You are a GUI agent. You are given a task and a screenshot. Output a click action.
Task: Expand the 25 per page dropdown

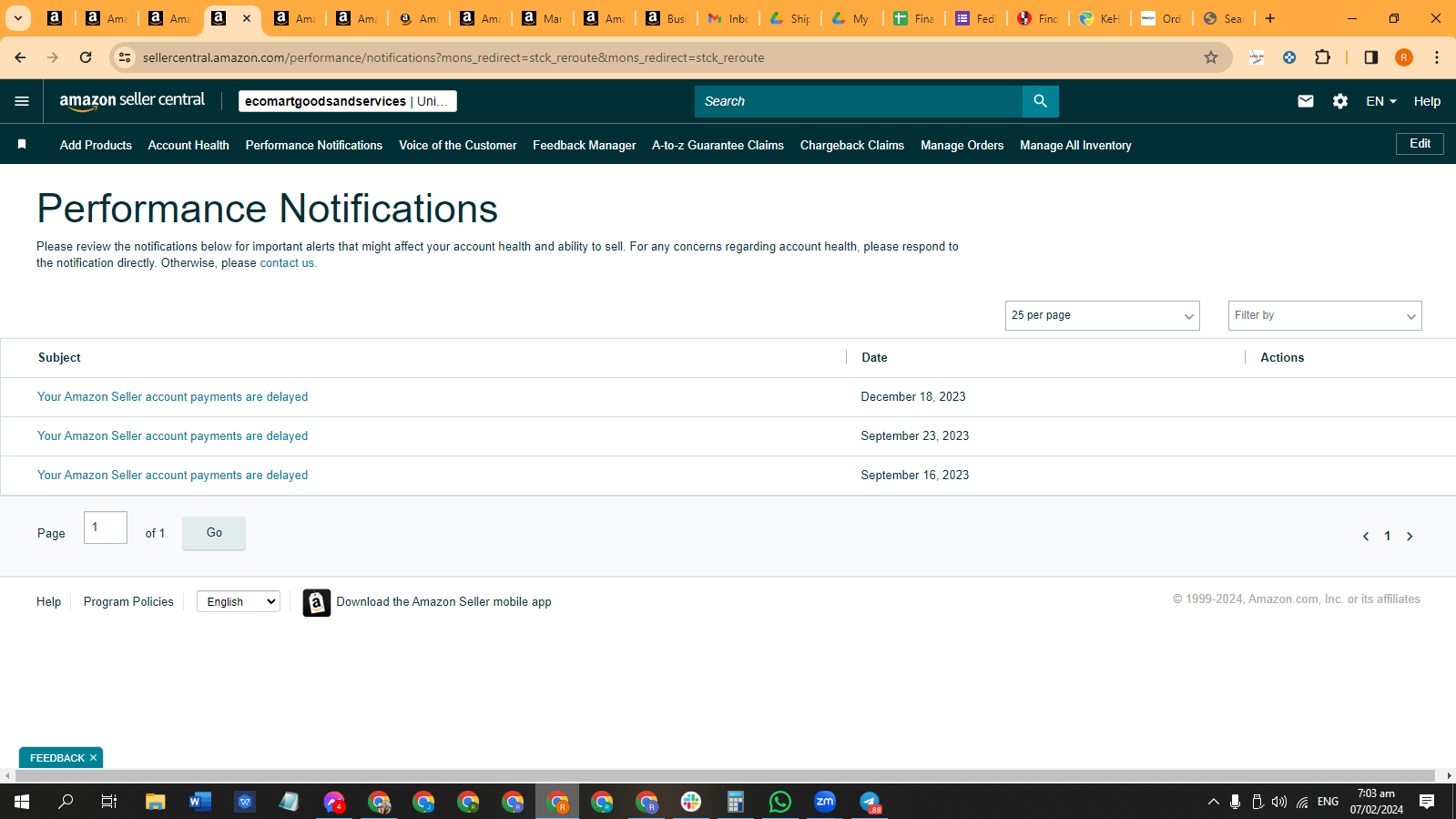[1102, 315]
